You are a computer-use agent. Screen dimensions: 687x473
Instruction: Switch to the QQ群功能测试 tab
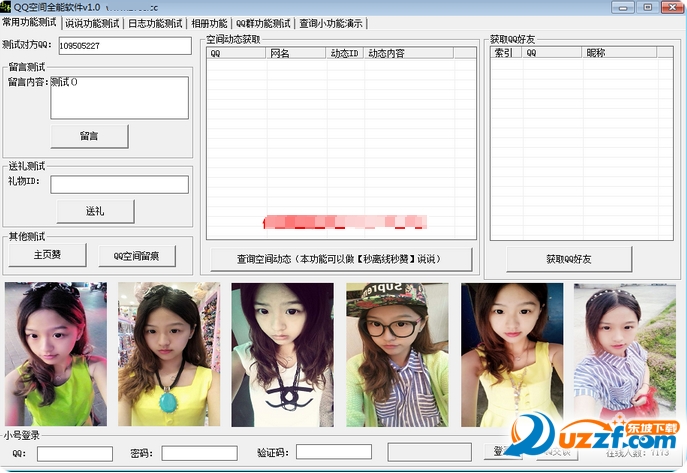click(263, 23)
